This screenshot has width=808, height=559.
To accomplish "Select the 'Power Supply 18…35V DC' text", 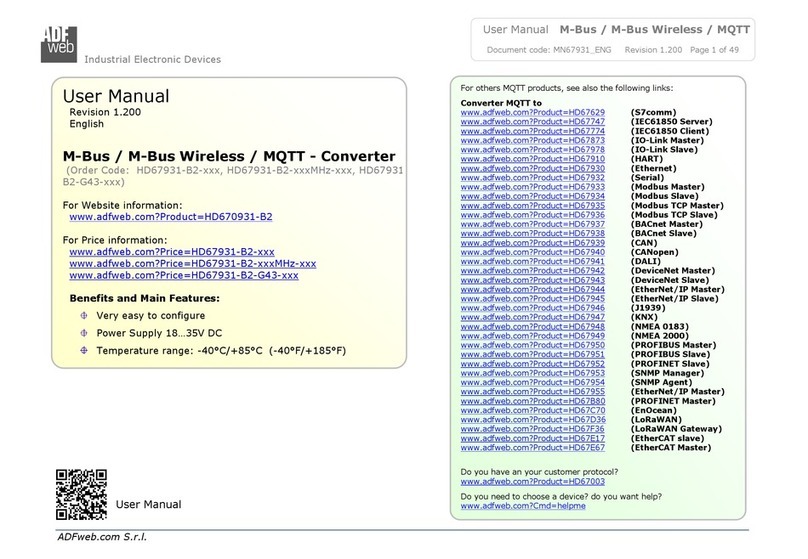I will tap(159, 333).
